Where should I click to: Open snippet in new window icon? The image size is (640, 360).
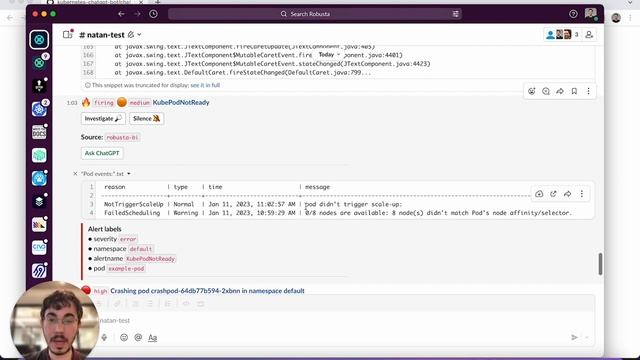pyautogui.click(x=553, y=194)
